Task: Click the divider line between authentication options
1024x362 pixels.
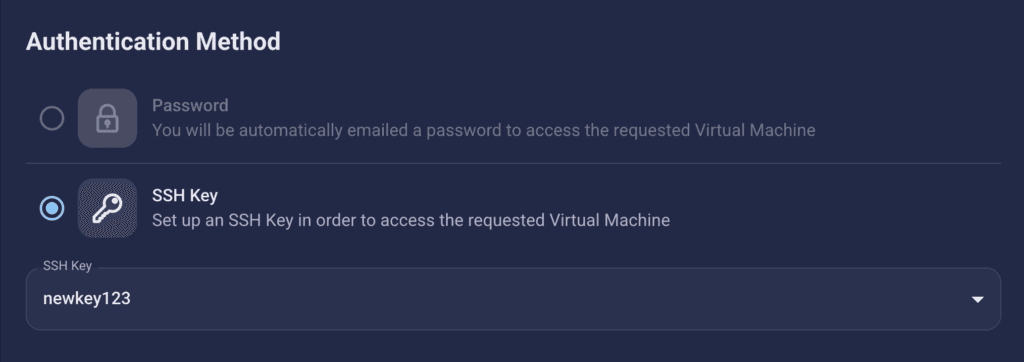Action: [513, 163]
